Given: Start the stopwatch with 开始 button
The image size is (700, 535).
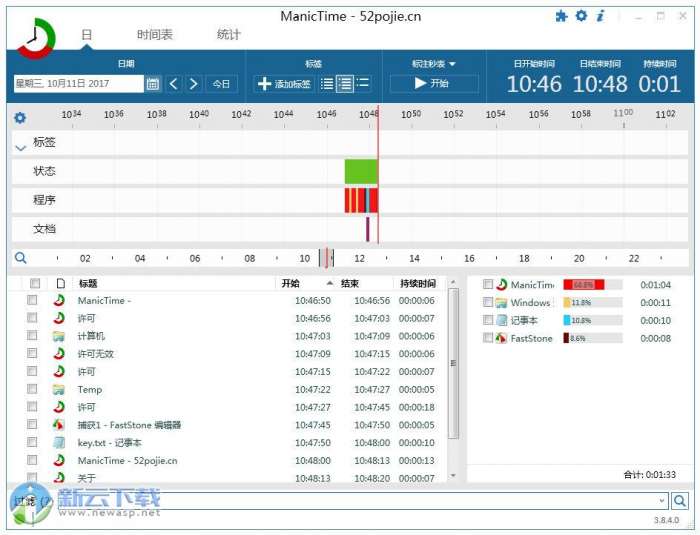Looking at the screenshot, I should point(434,84).
